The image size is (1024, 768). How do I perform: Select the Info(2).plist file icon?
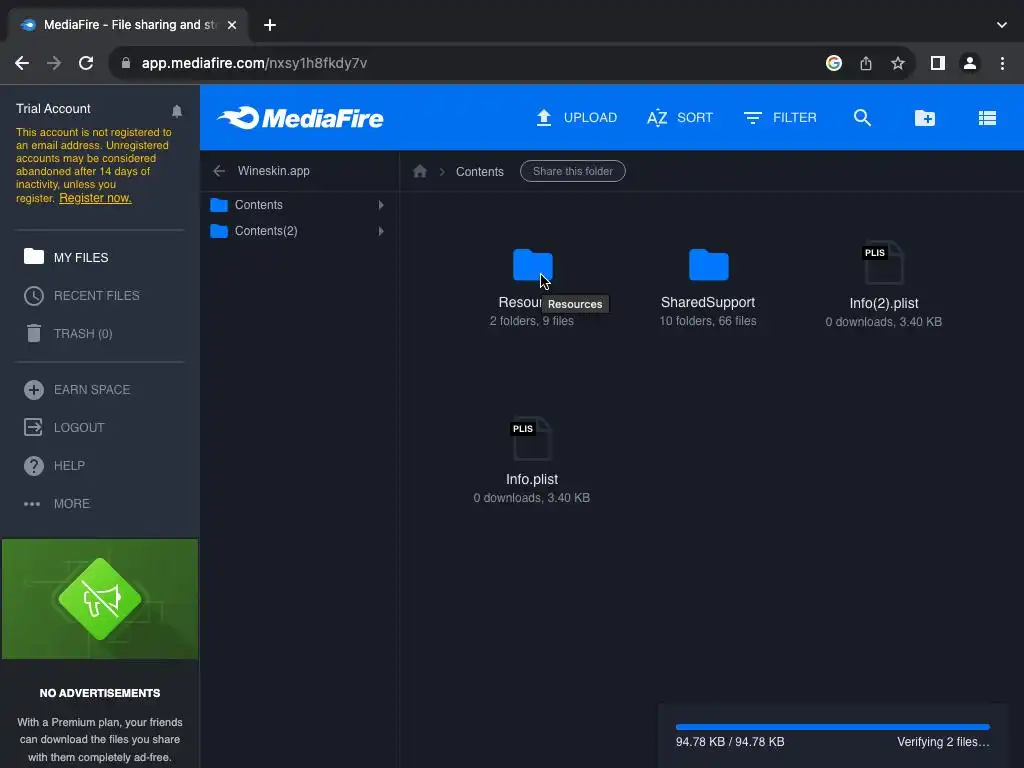[x=883, y=263]
